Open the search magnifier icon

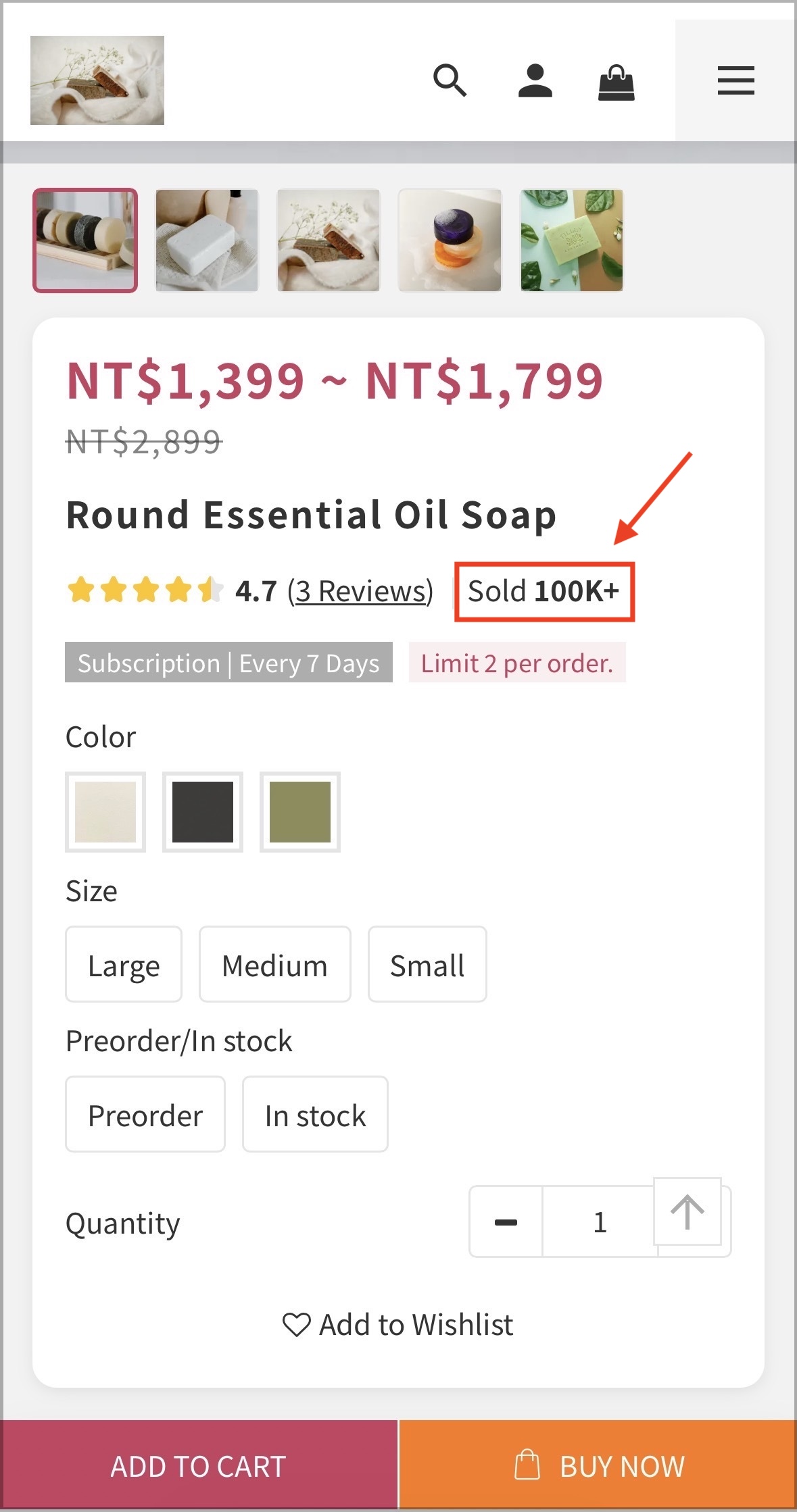(450, 80)
